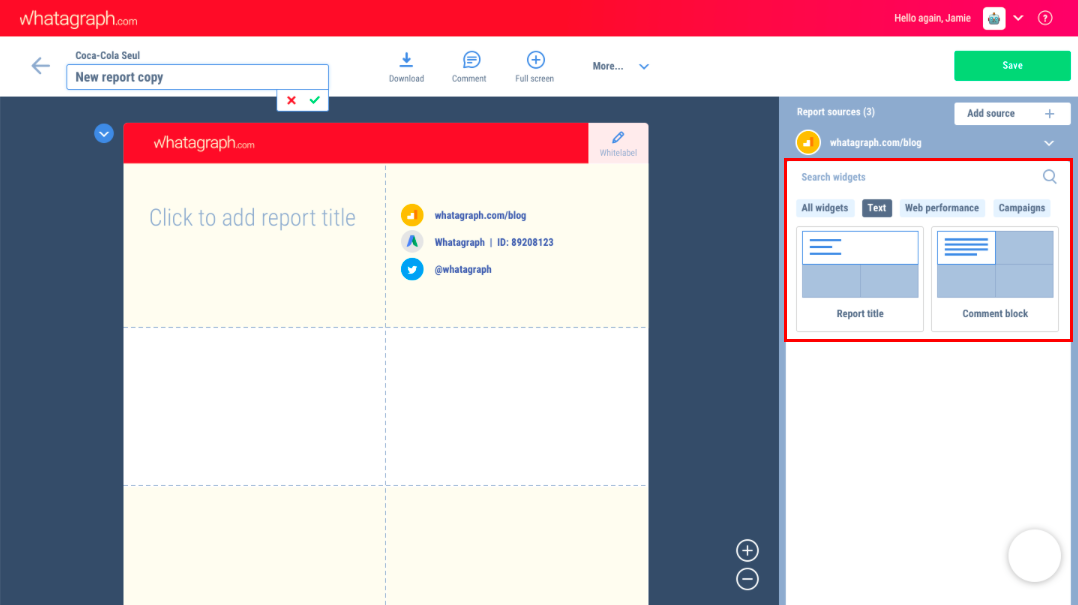This screenshot has width=1078, height=605.
Task: Open the More... dropdown menu
Action: (x=620, y=66)
